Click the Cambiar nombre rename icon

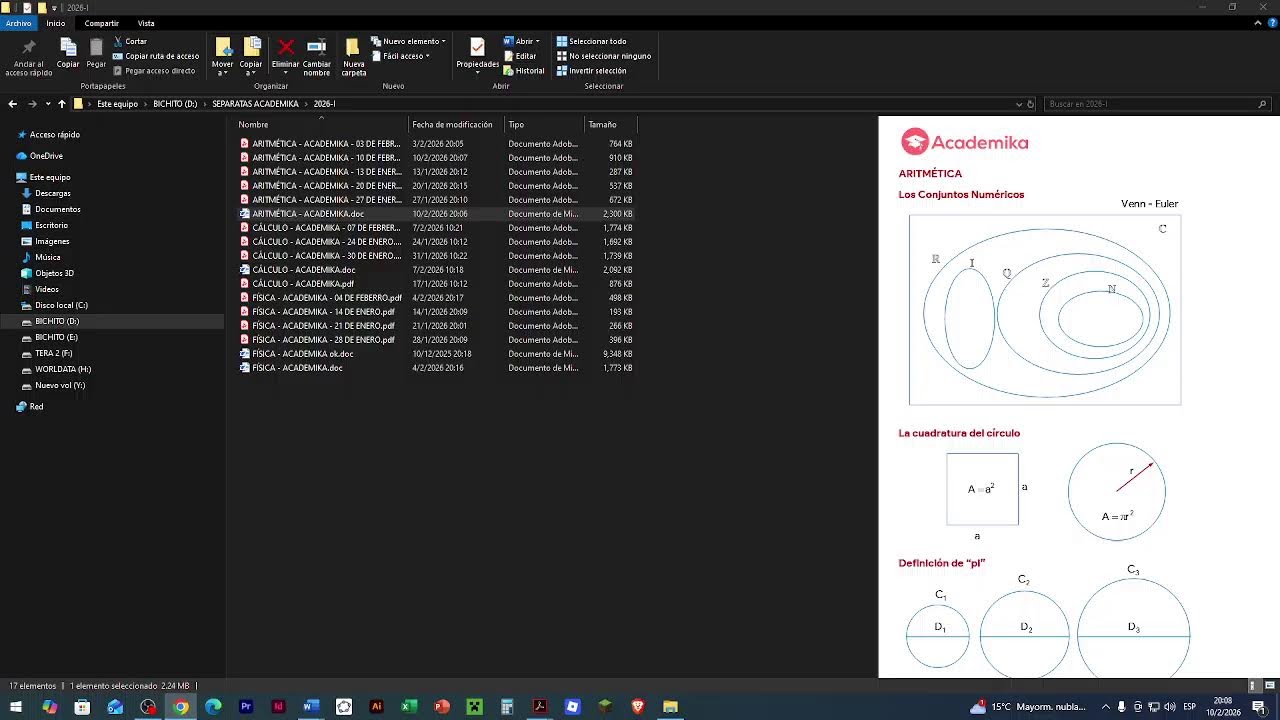[316, 47]
